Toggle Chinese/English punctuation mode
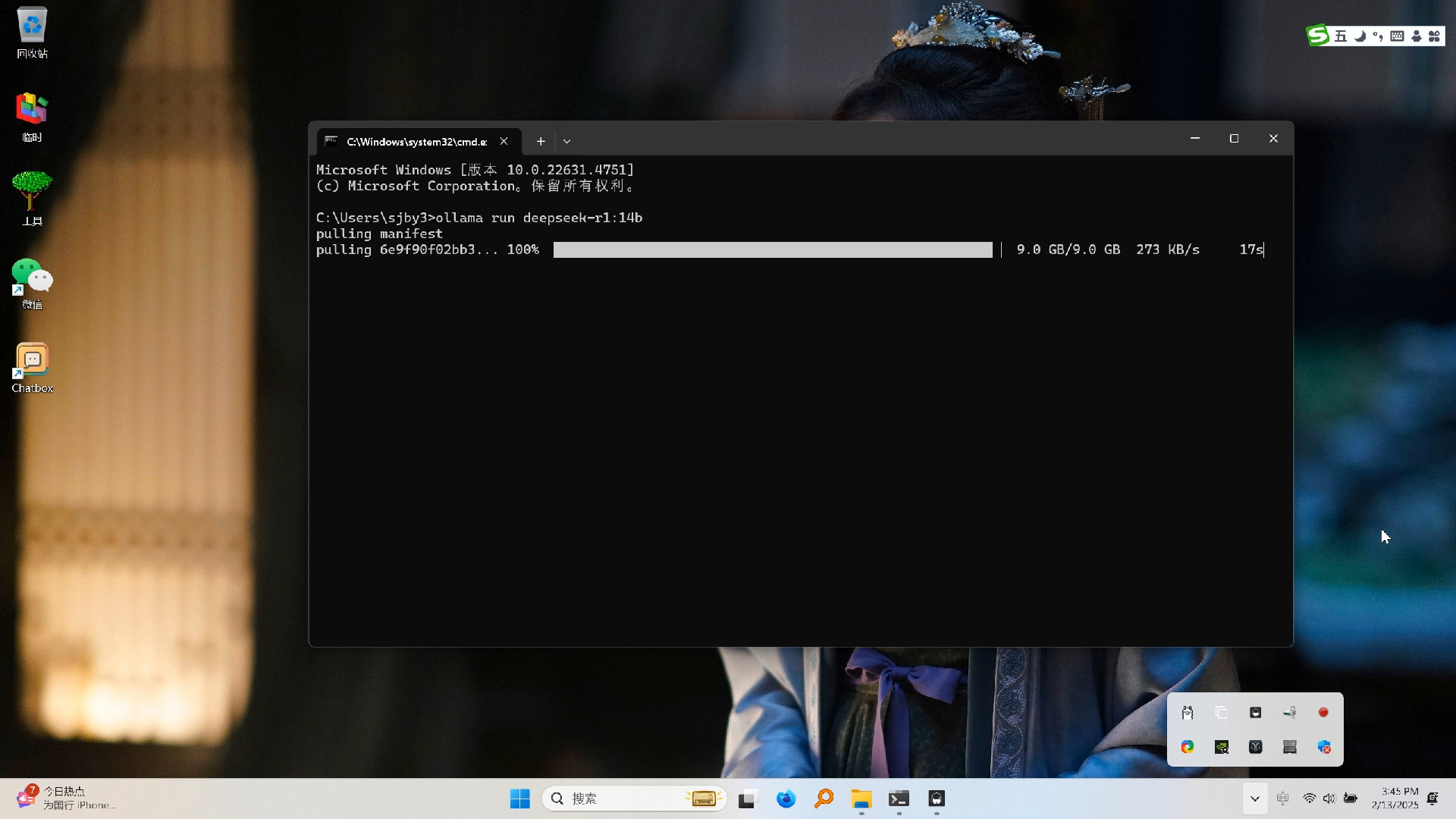This screenshot has height=819, width=1456. click(x=1378, y=36)
